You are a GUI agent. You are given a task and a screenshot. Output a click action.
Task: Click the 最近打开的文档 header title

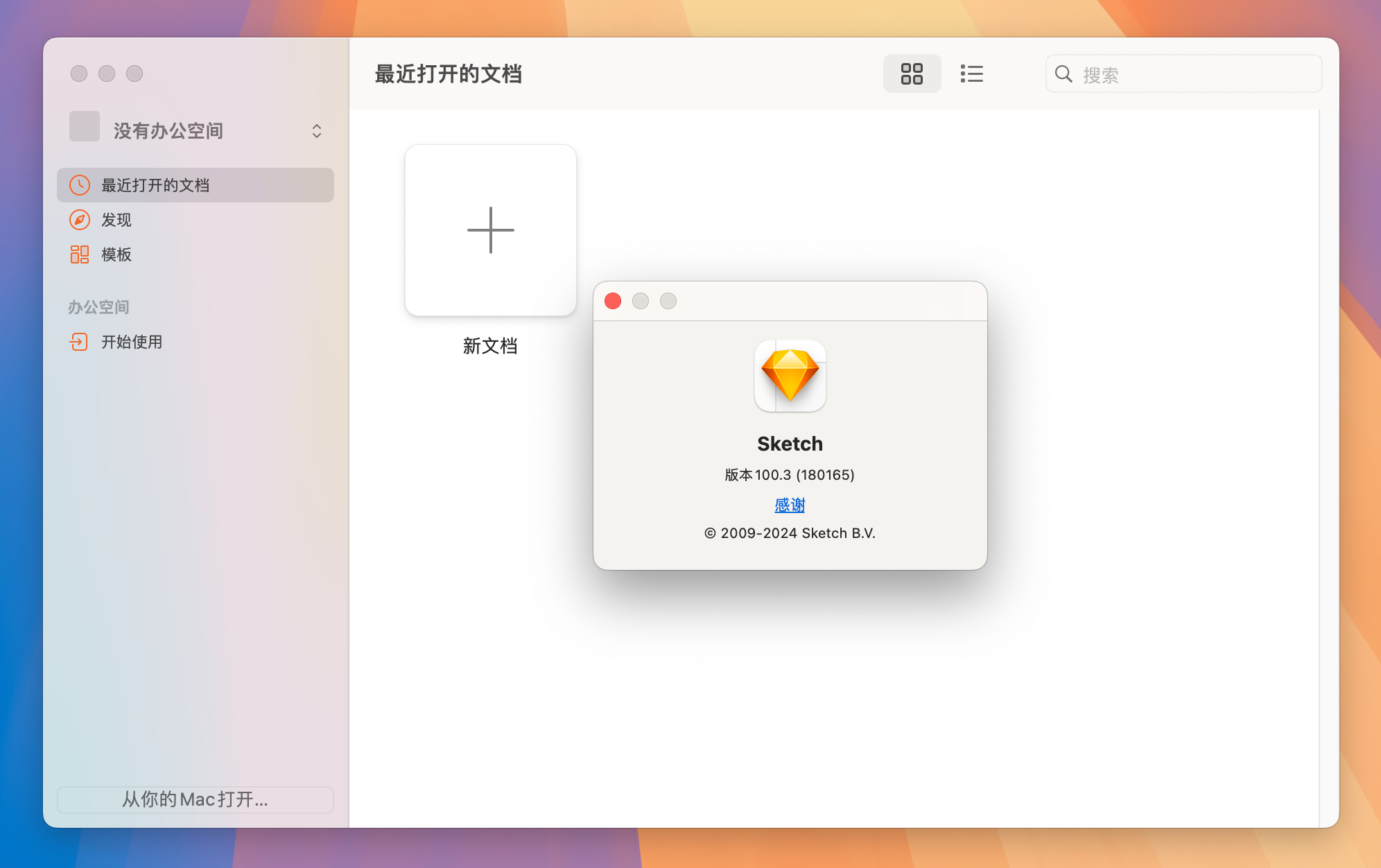click(449, 73)
